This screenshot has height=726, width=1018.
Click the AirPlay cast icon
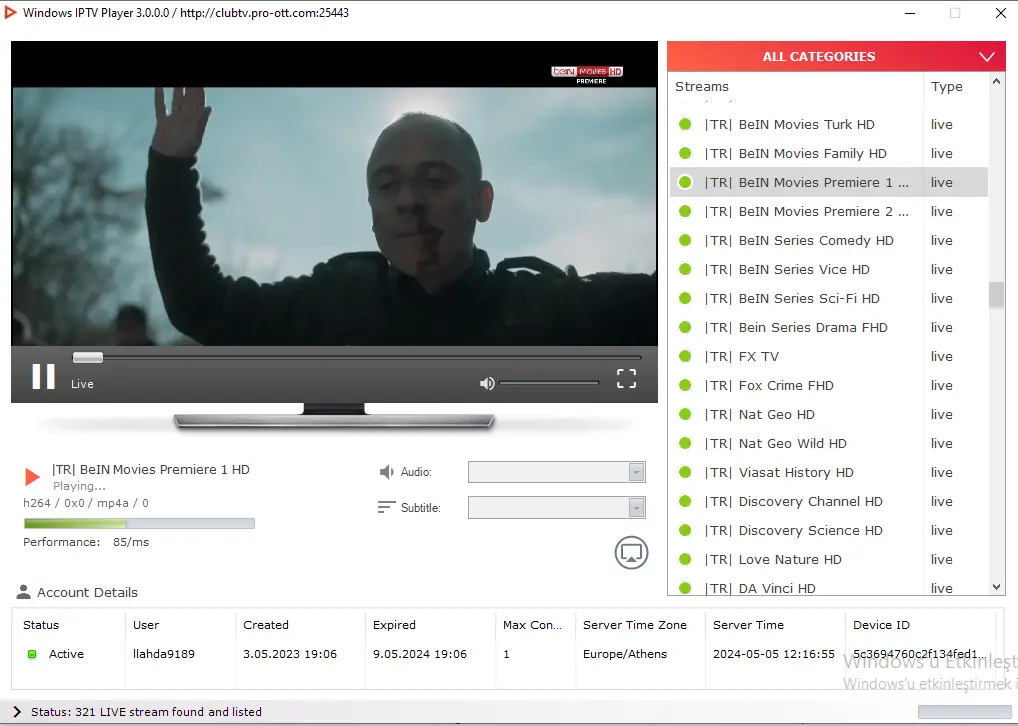tap(631, 553)
